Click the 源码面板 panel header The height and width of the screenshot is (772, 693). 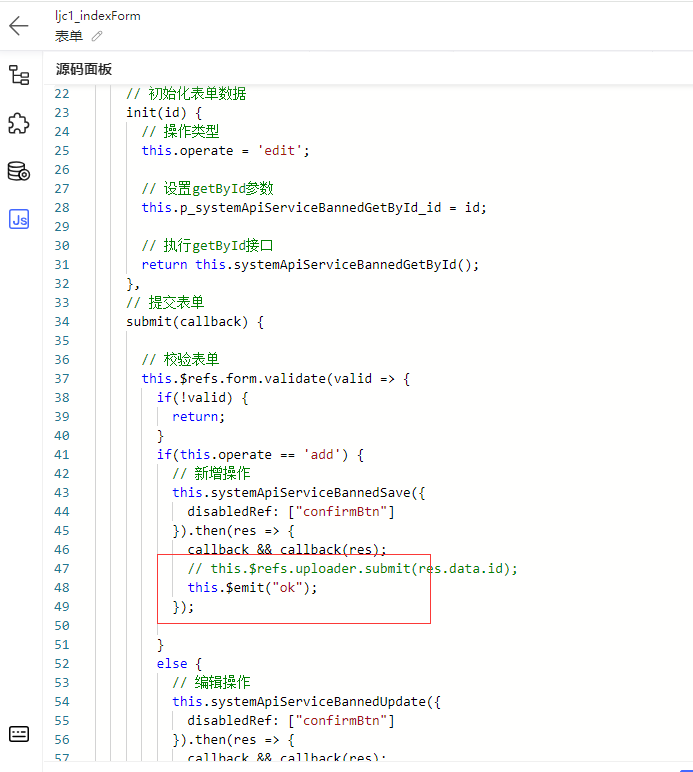click(84, 69)
